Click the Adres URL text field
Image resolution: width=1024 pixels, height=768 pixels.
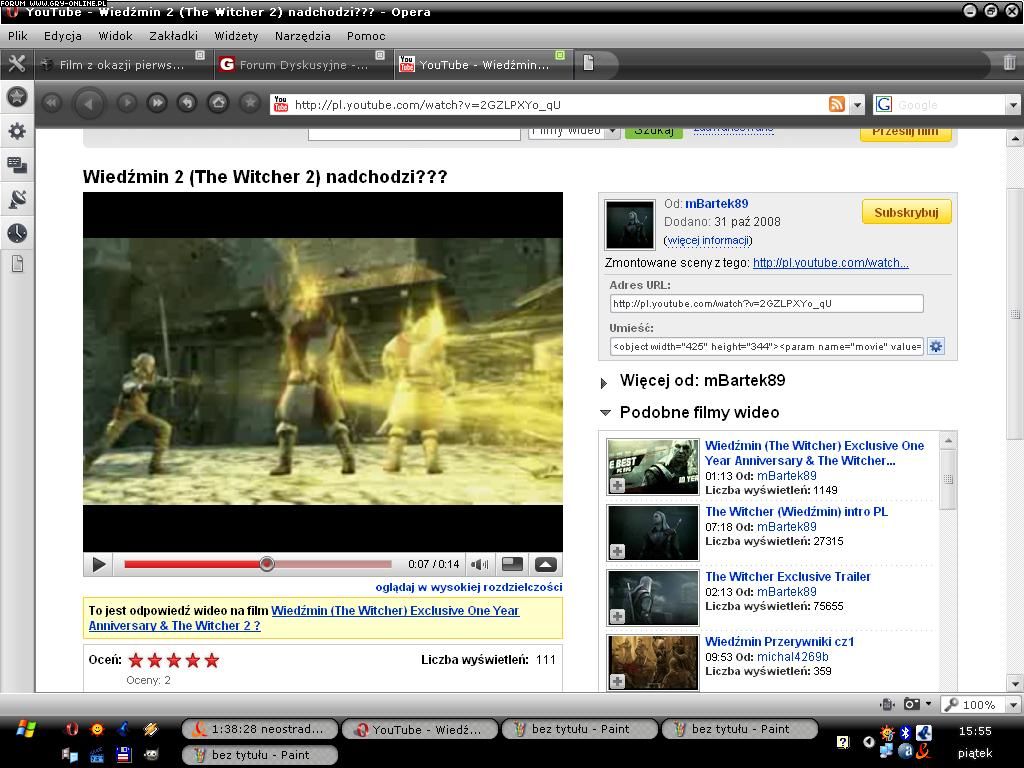coord(767,304)
